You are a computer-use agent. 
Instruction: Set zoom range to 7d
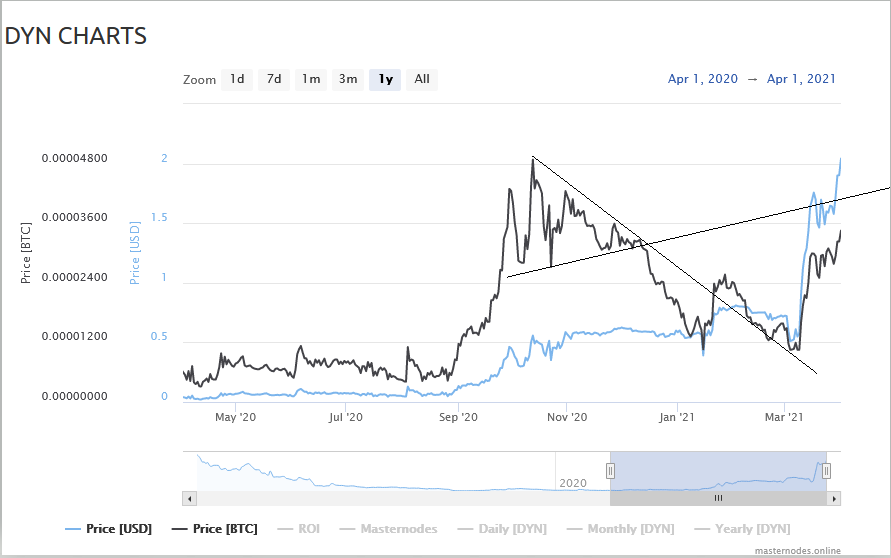click(274, 80)
